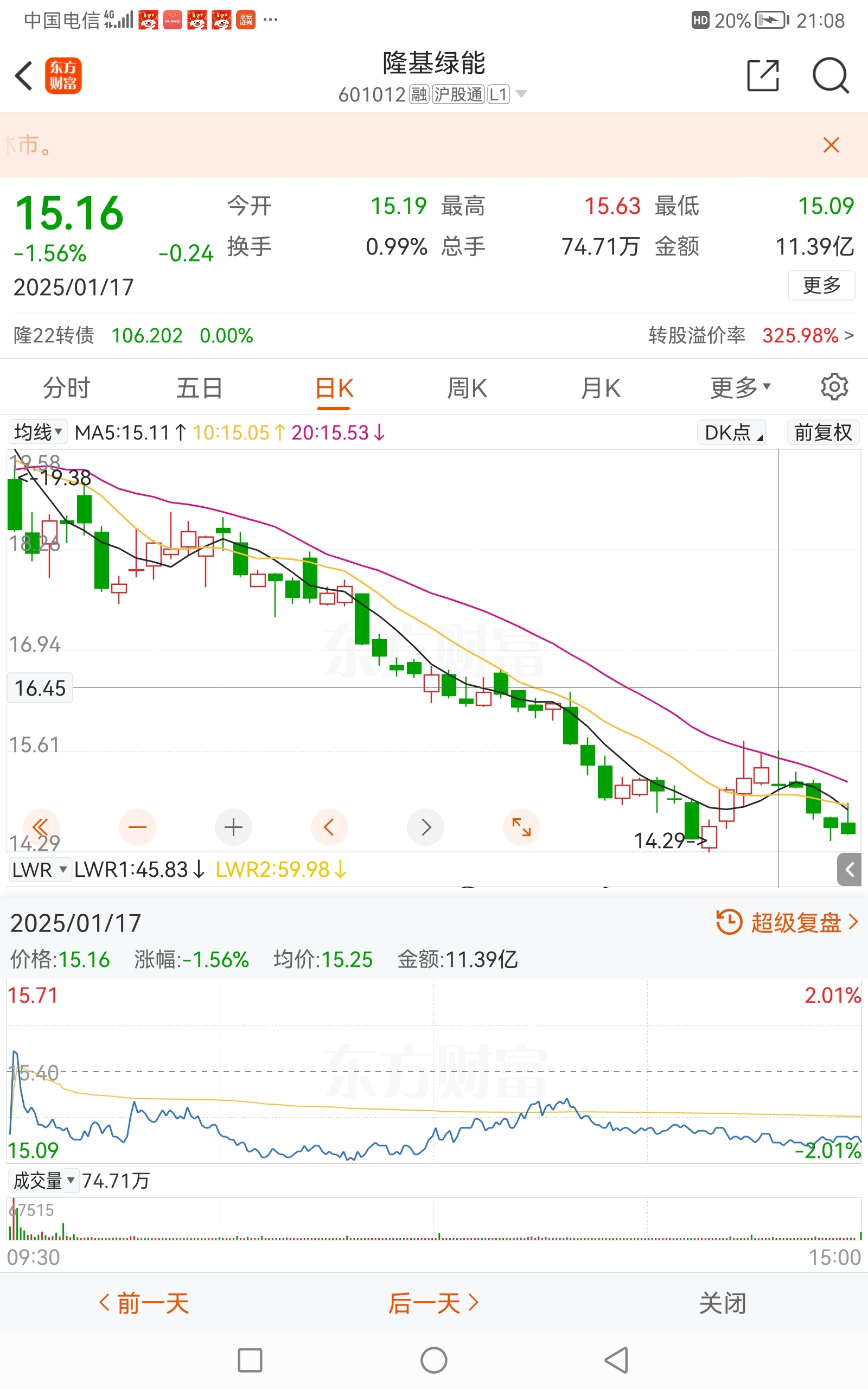
Task: Tap the 沪股通 tag
Action: [458, 94]
